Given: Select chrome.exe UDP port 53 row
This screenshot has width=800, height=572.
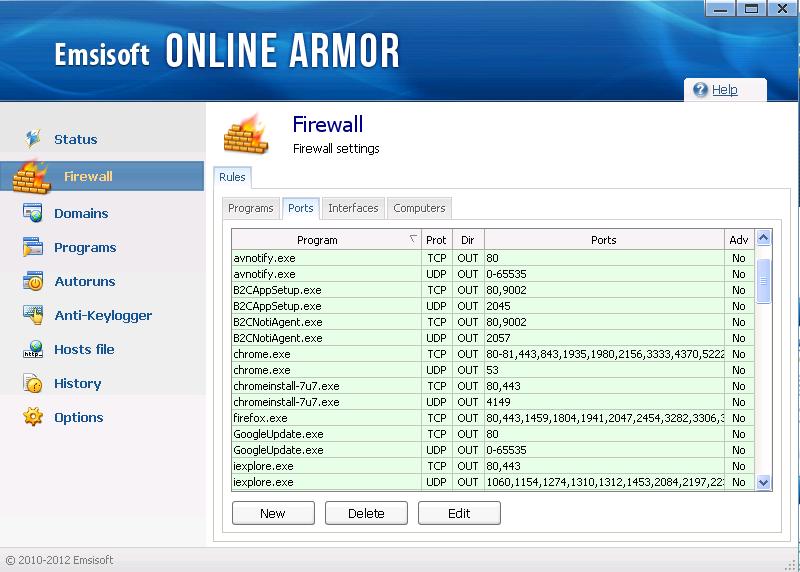Looking at the screenshot, I should 493,370.
